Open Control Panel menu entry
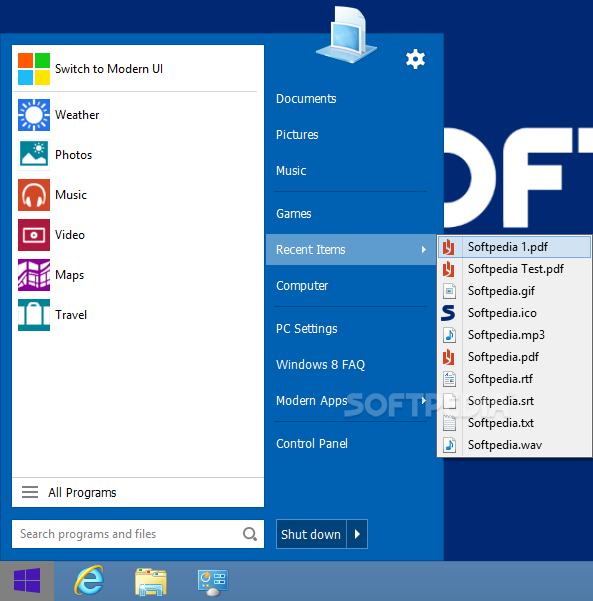Viewport: 593px width, 601px height. [x=312, y=444]
